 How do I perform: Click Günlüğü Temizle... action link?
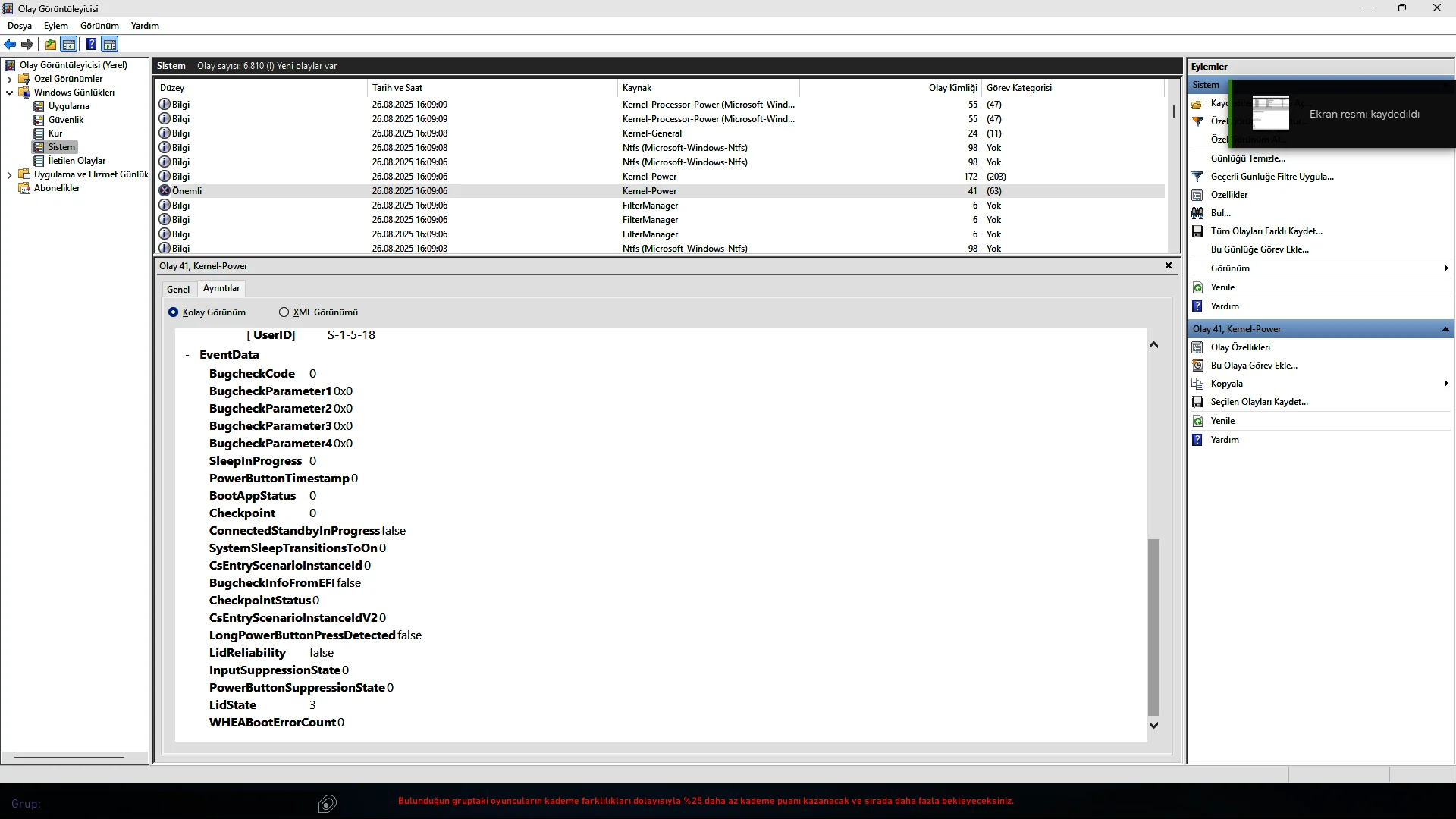(1247, 158)
